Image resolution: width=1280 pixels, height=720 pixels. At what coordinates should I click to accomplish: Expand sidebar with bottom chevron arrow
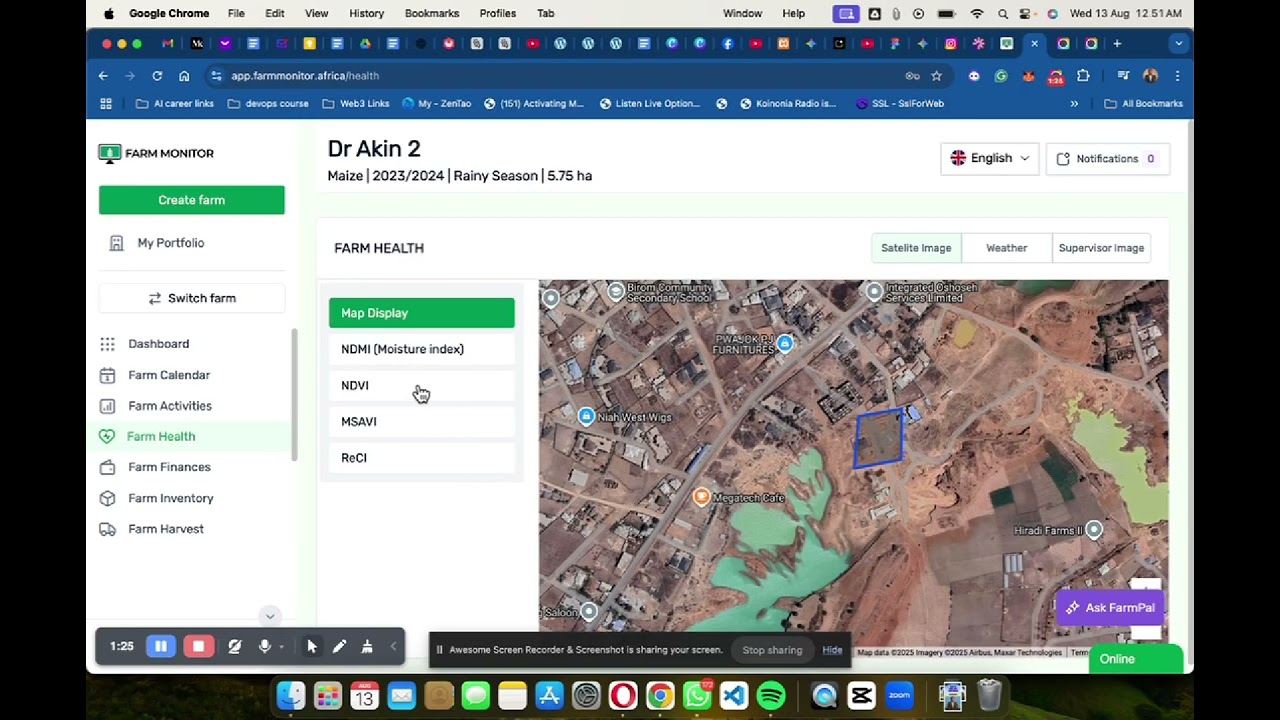(x=269, y=616)
